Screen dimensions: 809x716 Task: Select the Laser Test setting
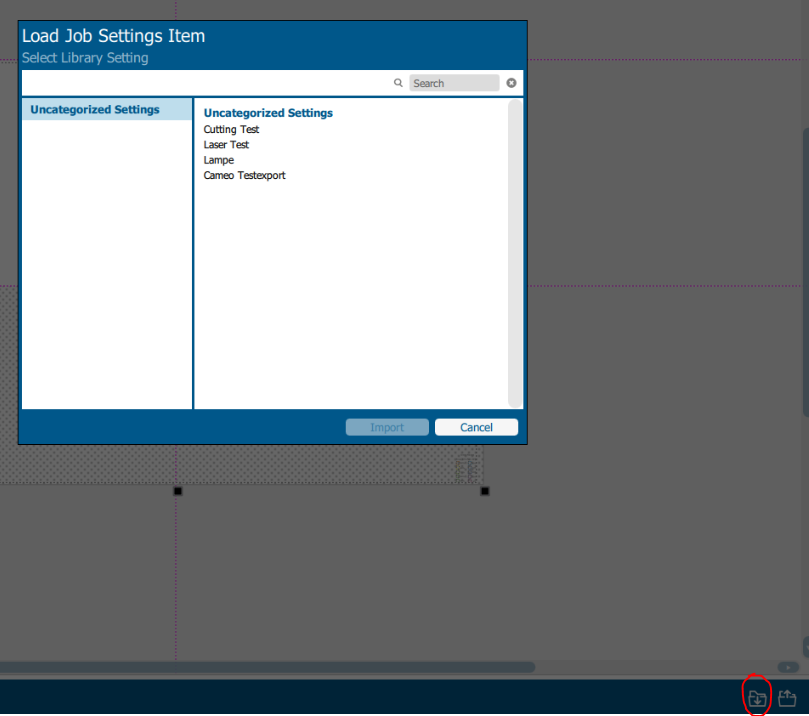(x=226, y=145)
